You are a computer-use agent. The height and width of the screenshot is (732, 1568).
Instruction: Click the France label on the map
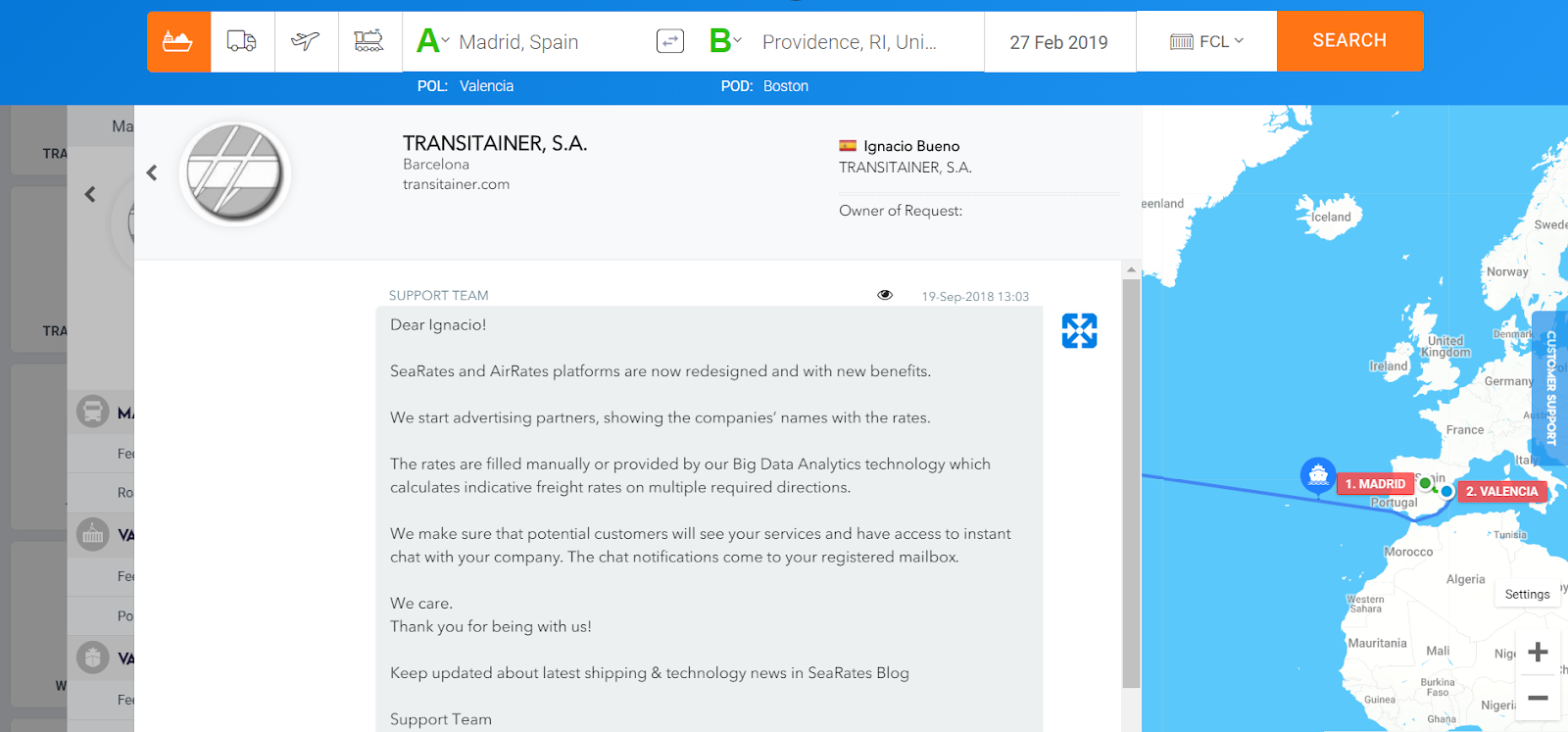pyautogui.click(x=1465, y=430)
